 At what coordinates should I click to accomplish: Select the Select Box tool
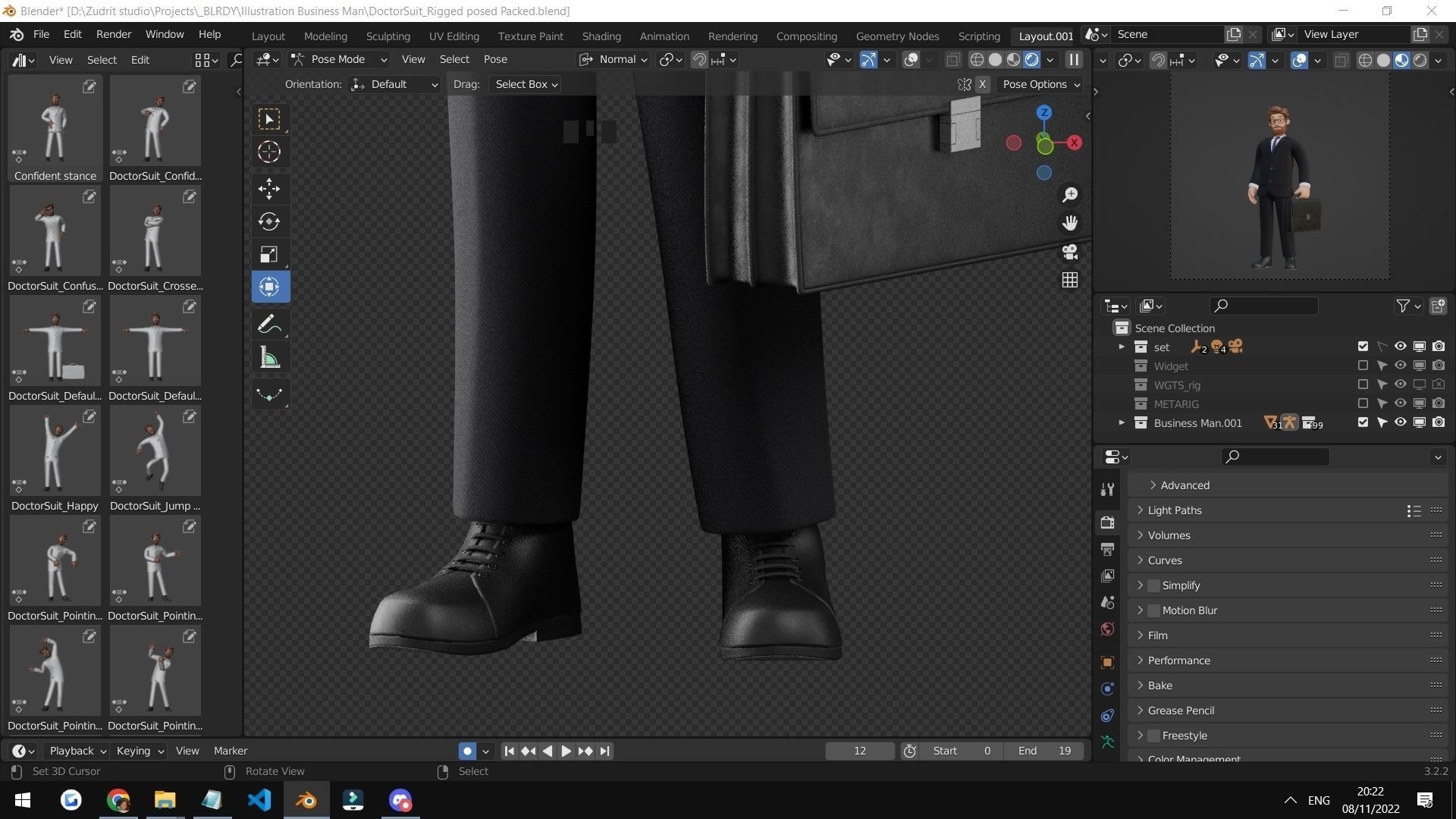pyautogui.click(x=269, y=119)
